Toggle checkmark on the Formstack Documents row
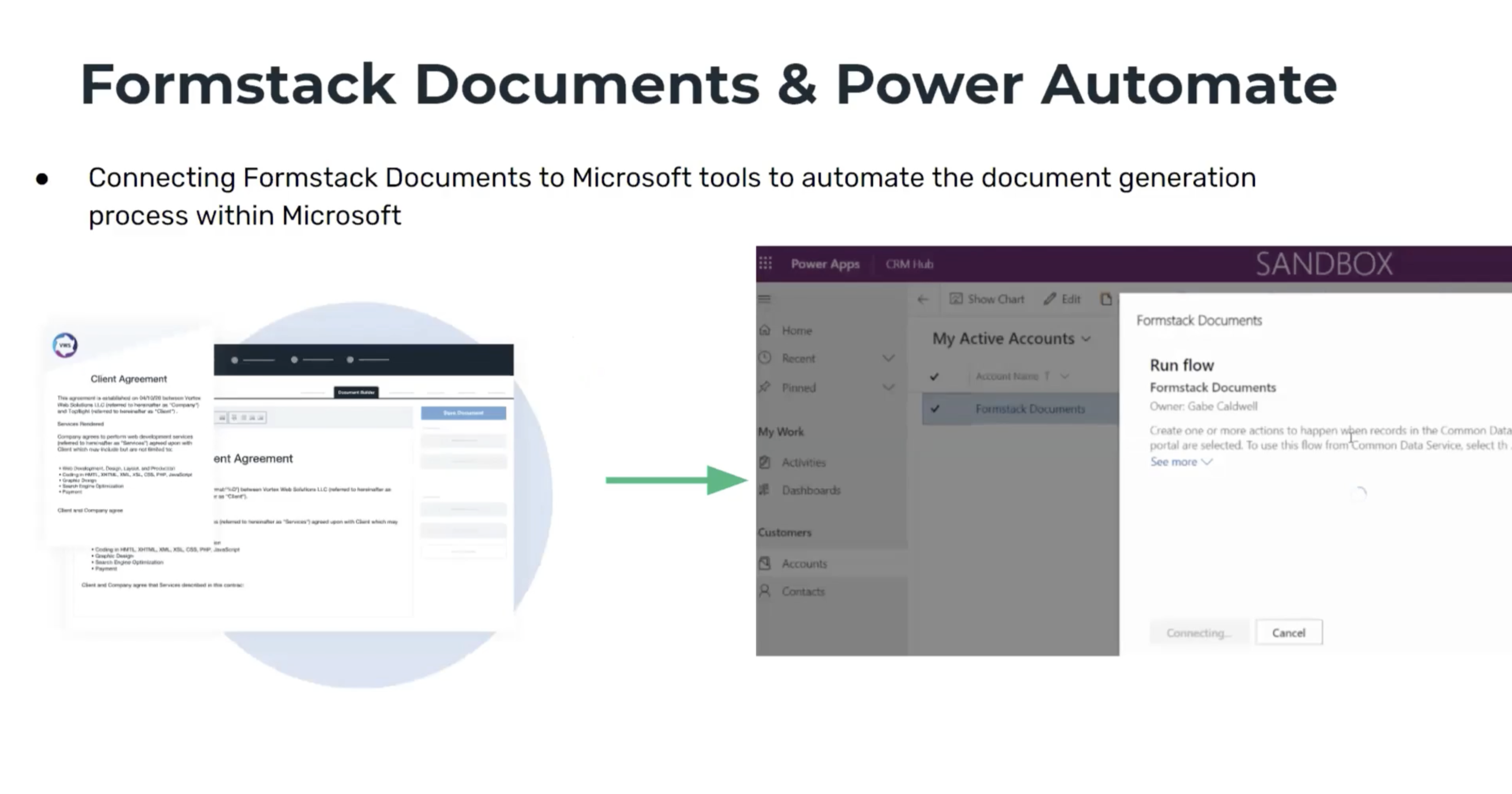The image size is (1512, 794). click(x=934, y=409)
